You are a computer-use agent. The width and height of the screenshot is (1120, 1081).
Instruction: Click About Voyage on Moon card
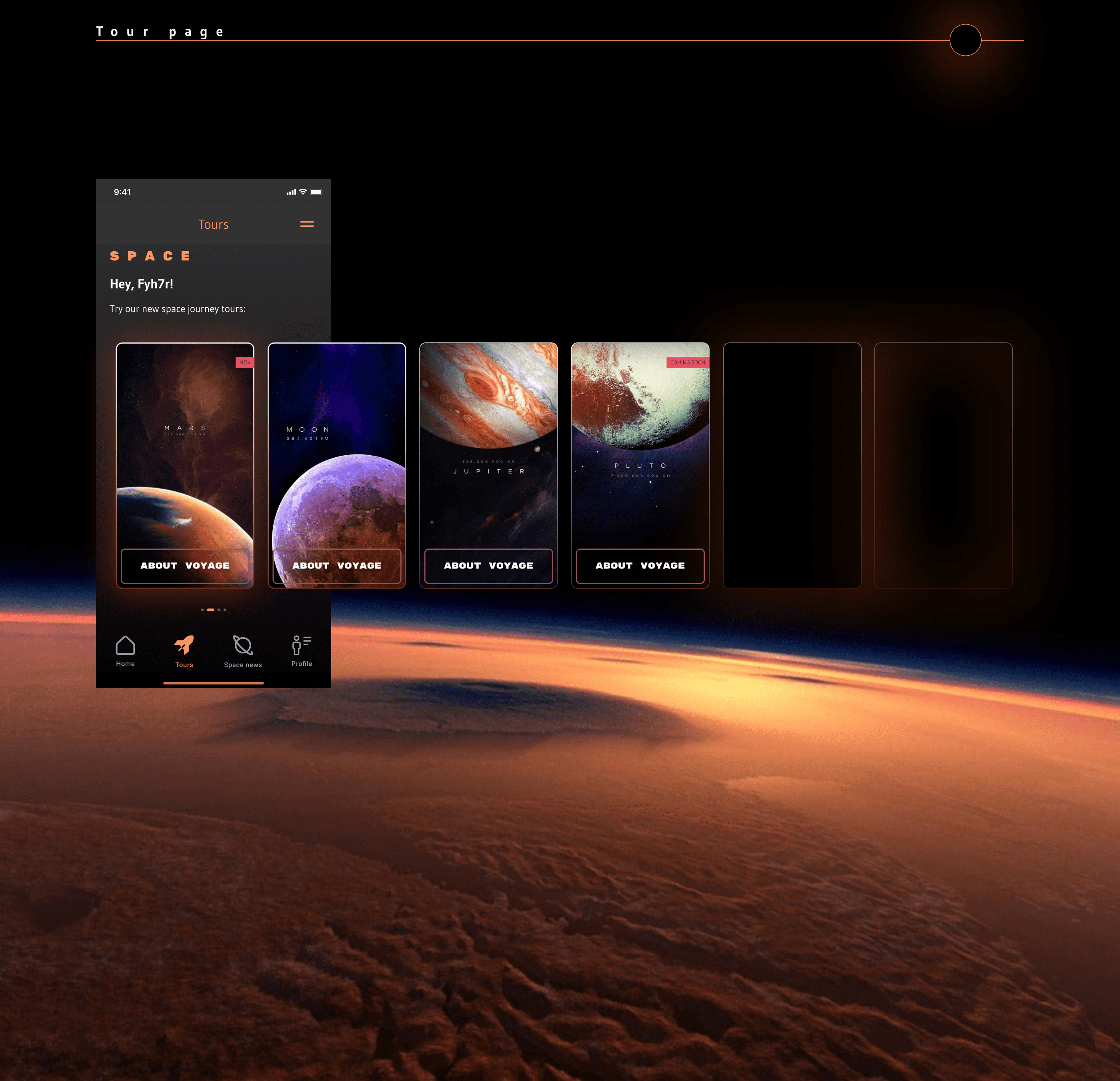(336, 565)
